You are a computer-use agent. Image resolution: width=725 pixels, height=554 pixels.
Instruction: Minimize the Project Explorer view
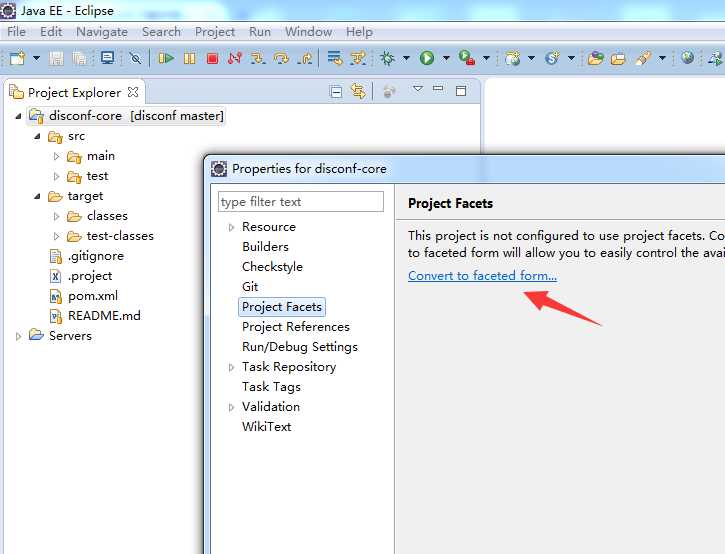point(438,88)
